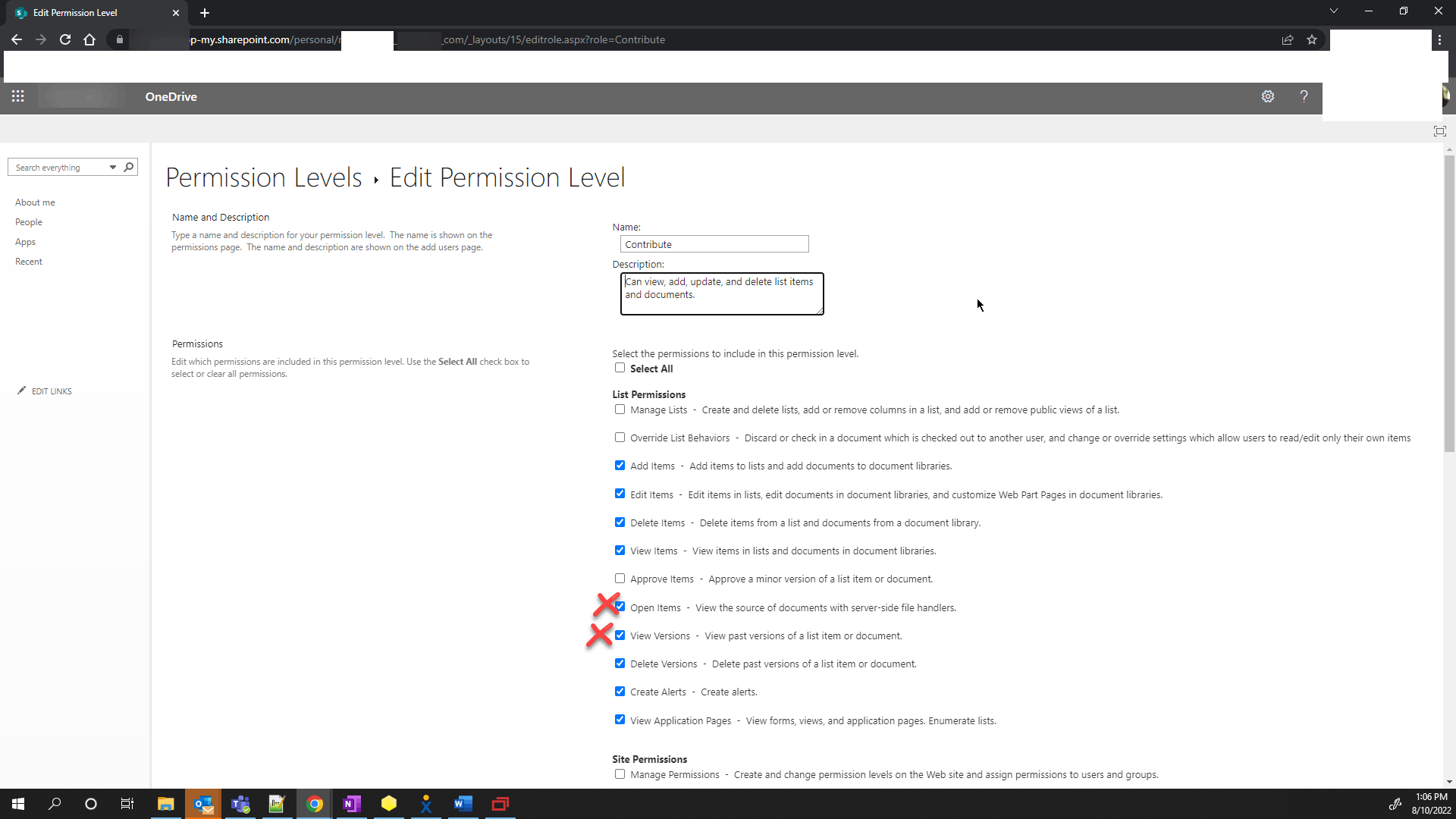Image resolution: width=1456 pixels, height=819 pixels.
Task: Enable Override List Behaviors permission
Action: (620, 438)
